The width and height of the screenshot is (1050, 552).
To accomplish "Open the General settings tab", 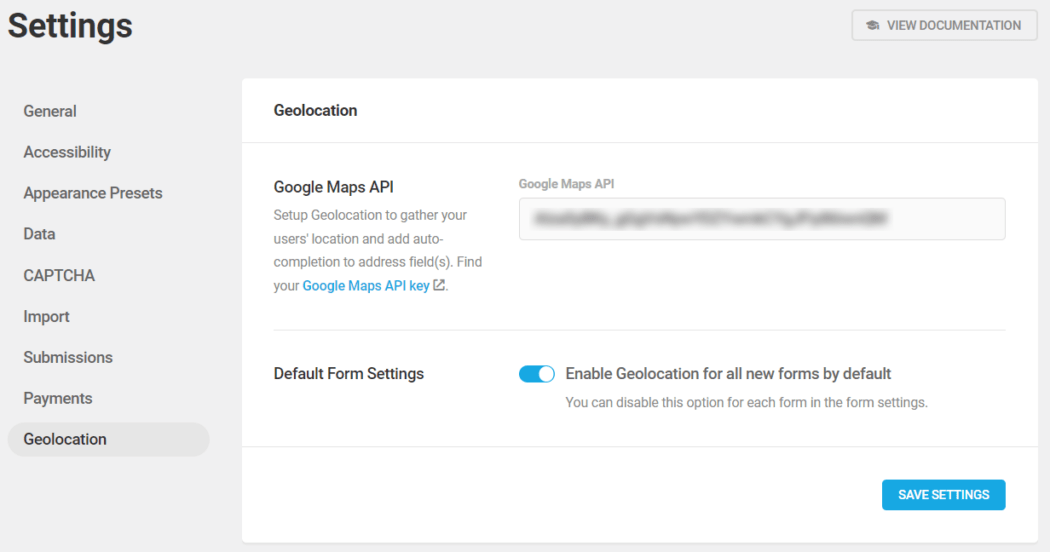I will [x=50, y=111].
